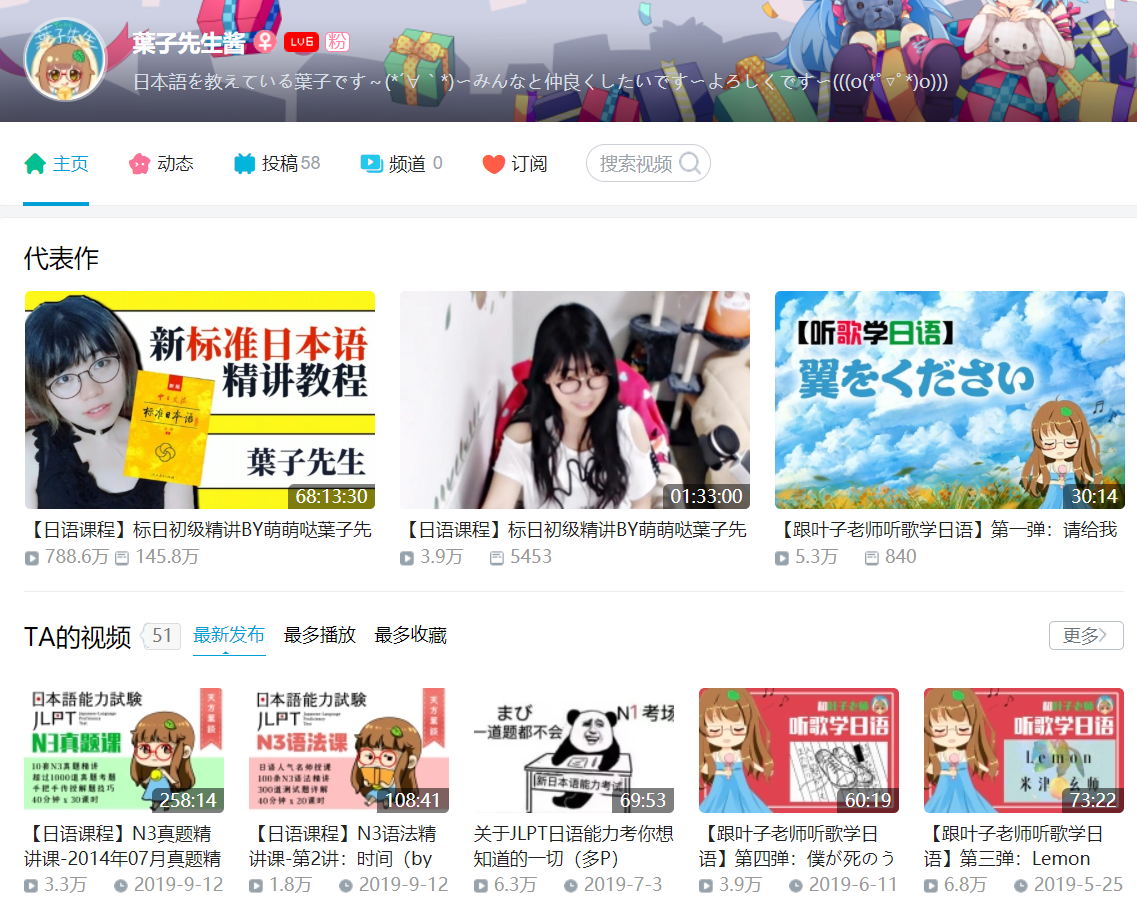Click the play count icon beside 5.3万
Viewport: 1137px width, 906px height.
click(782, 559)
